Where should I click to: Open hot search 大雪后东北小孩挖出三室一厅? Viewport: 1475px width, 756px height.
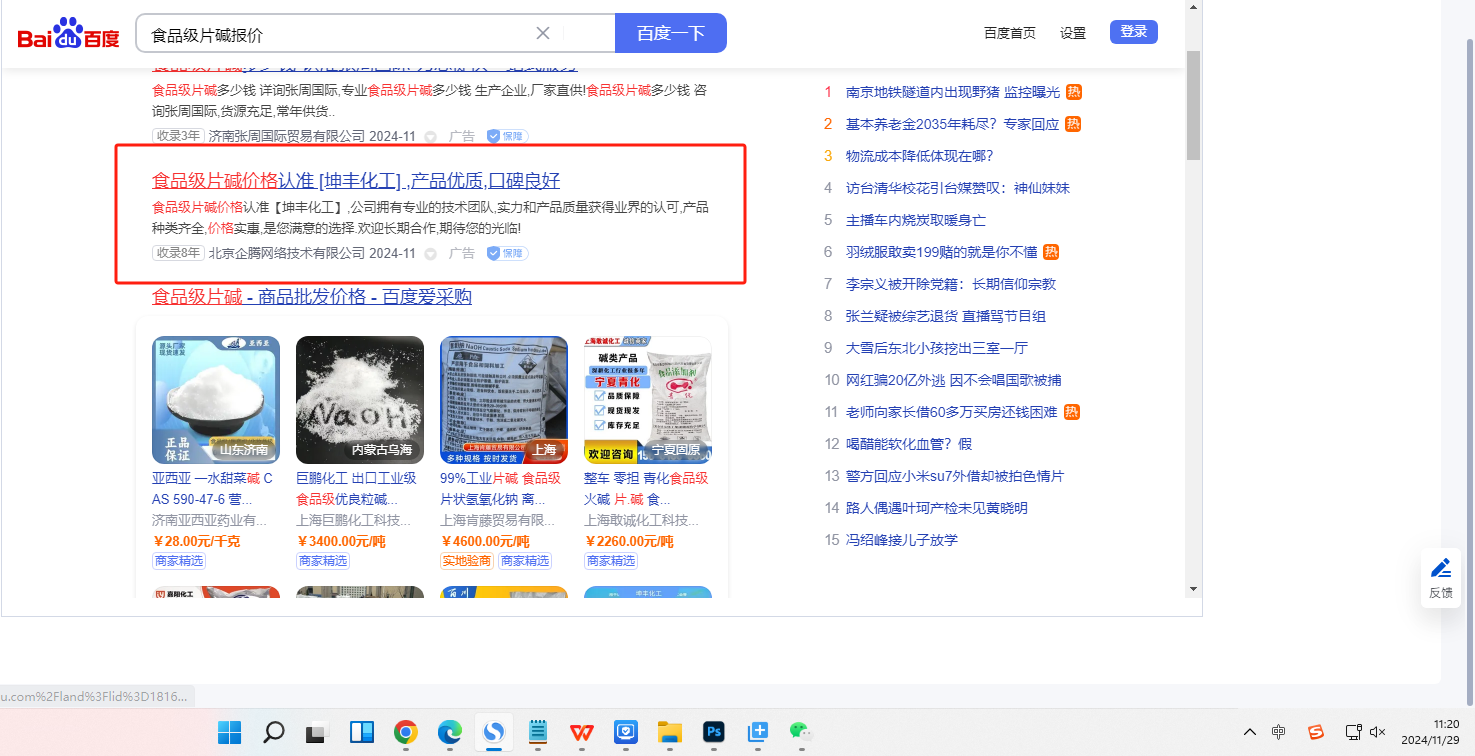(937, 348)
